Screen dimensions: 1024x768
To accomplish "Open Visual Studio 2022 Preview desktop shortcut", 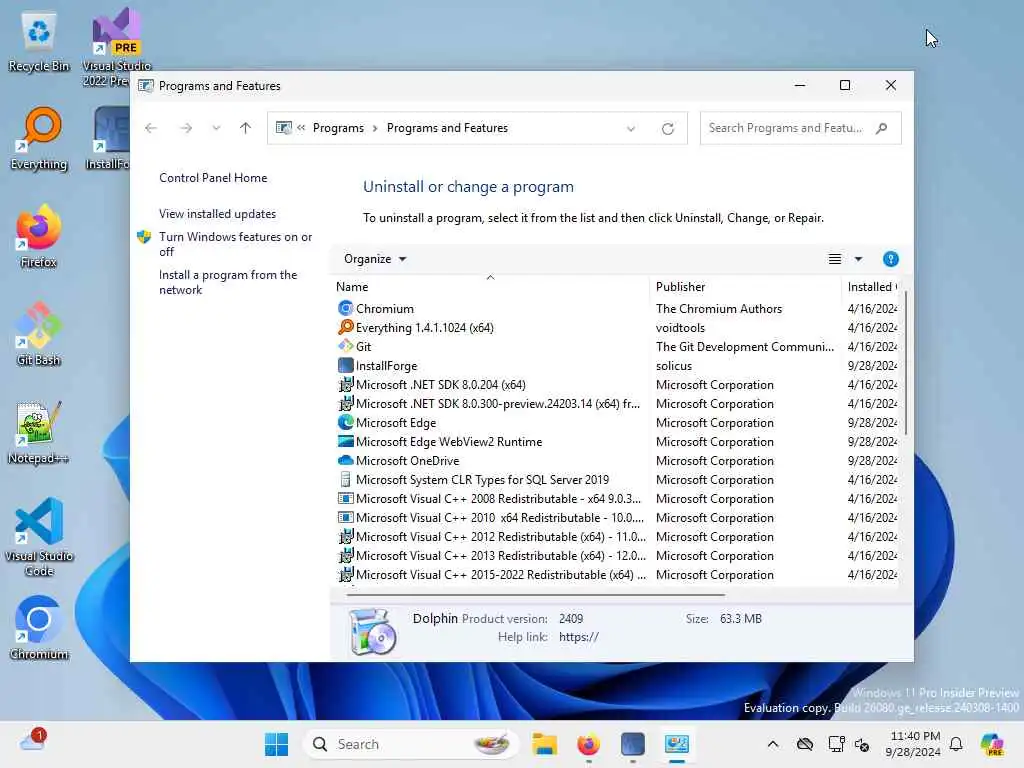I will (116, 47).
